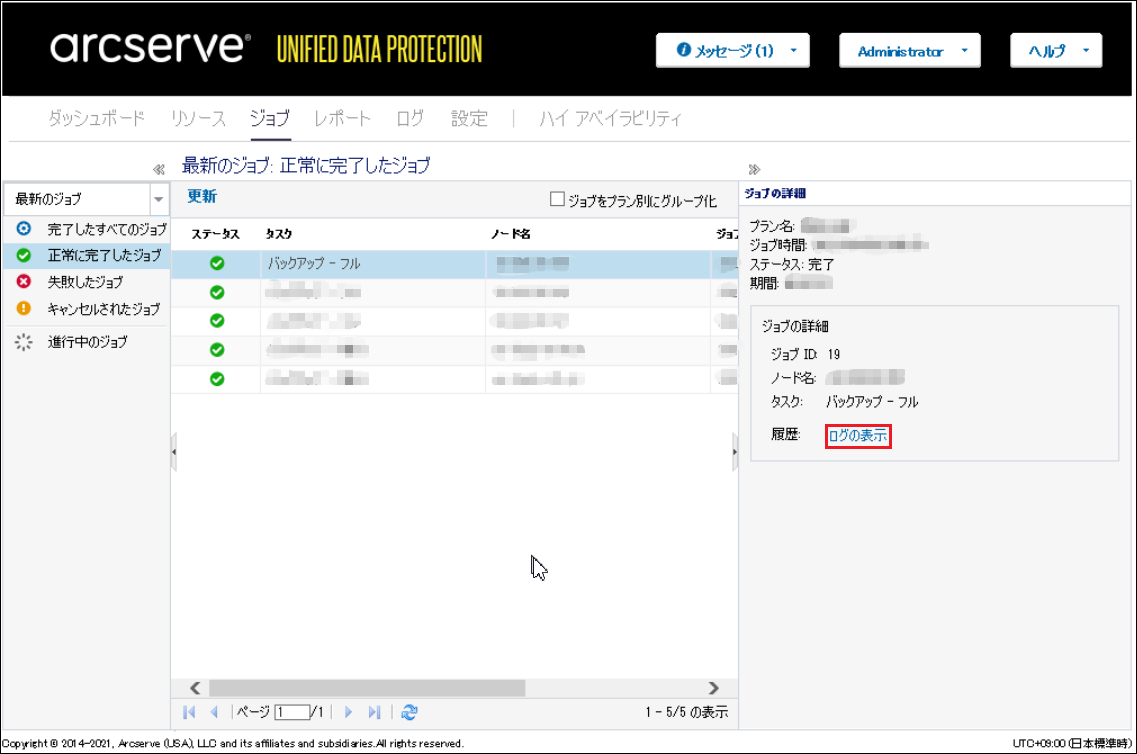The width and height of the screenshot is (1137, 754).
Task: Expand the 最新のジョブ combo box arrow
Action: pyautogui.click(x=159, y=199)
